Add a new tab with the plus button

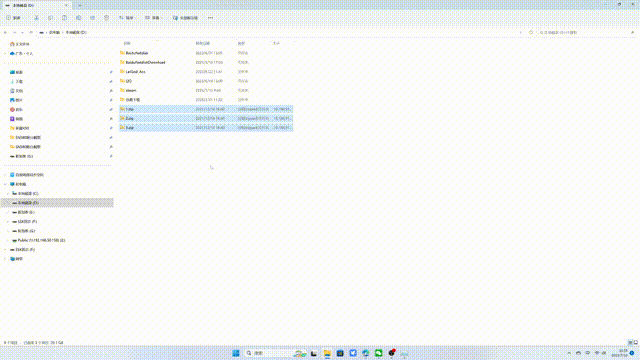tap(80, 5)
